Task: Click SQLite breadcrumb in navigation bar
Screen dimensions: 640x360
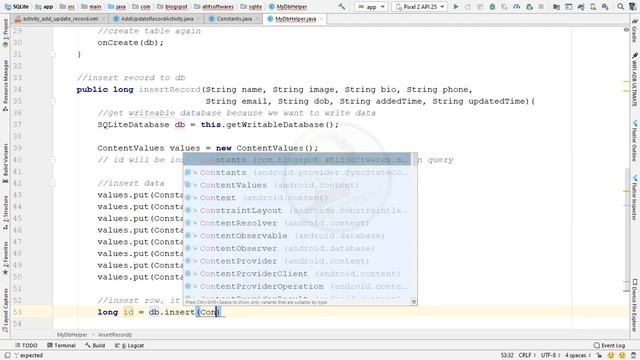Action: coord(17,7)
